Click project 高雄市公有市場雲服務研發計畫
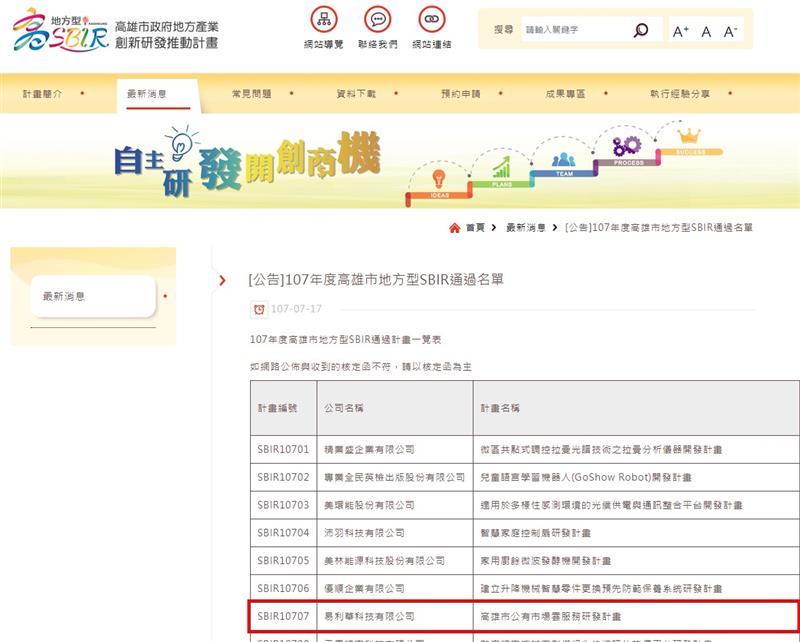Screen dimensions: 800x642 (x=551, y=616)
